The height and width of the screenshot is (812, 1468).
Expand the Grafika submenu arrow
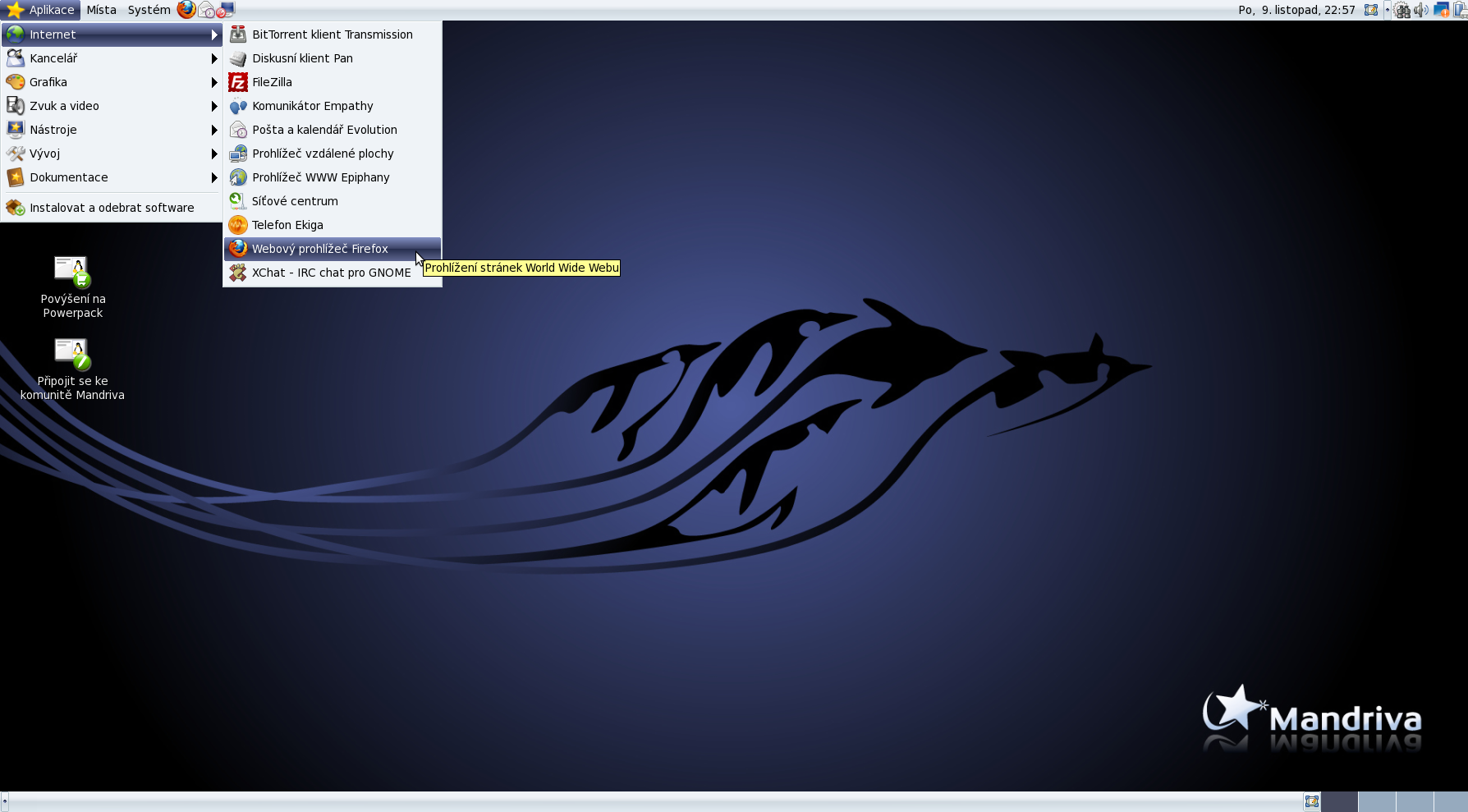coord(214,82)
